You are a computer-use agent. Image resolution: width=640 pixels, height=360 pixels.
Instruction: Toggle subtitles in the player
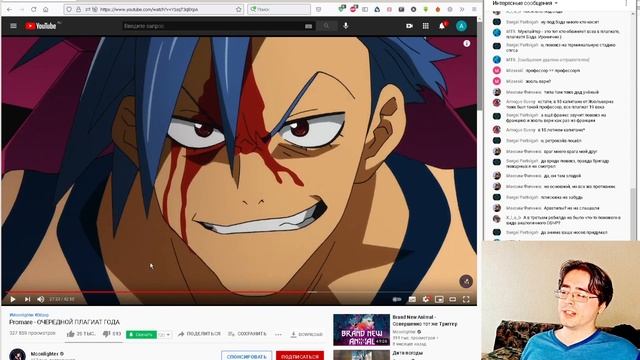click(412, 299)
